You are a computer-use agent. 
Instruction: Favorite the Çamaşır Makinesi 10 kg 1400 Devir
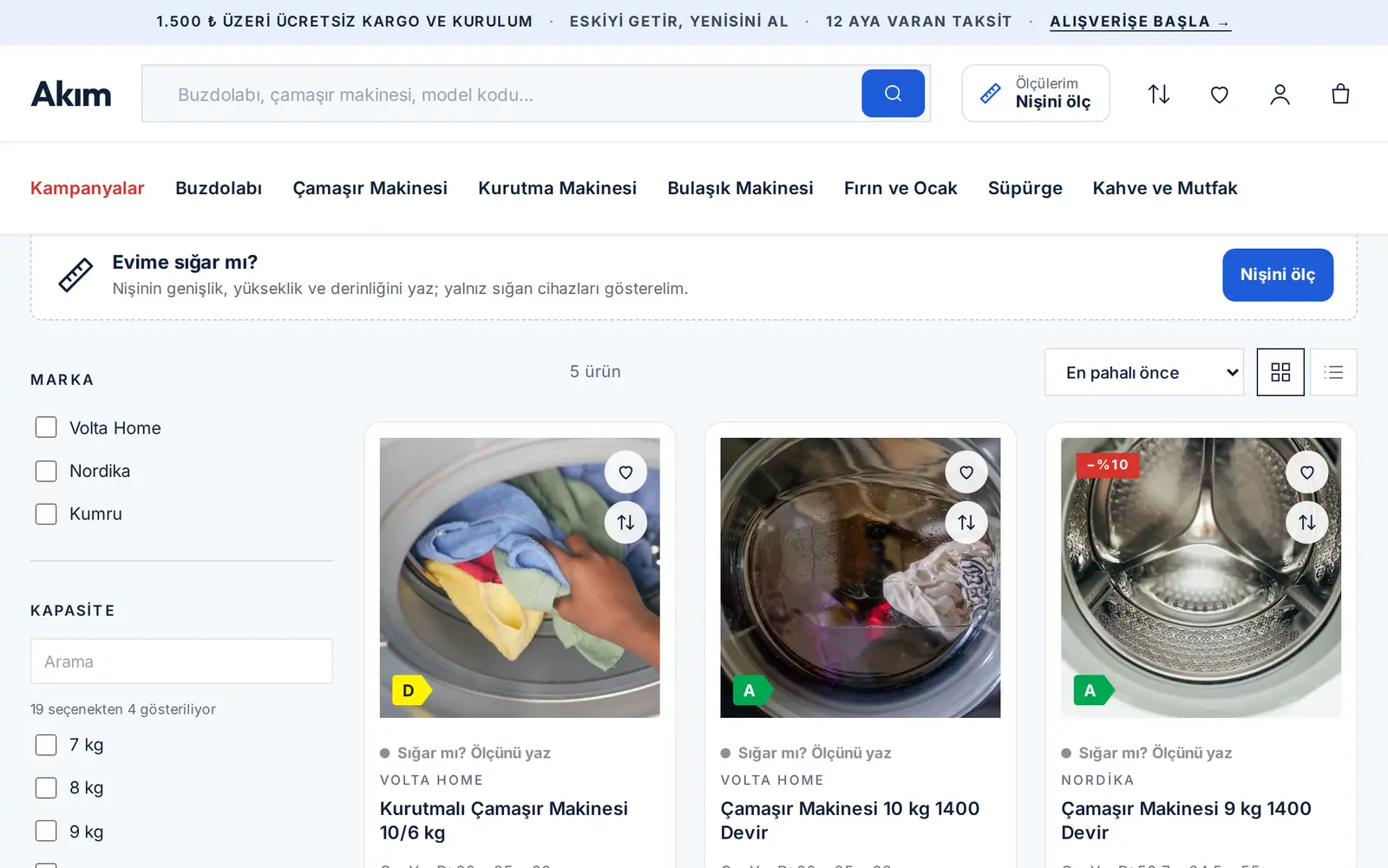tap(966, 473)
